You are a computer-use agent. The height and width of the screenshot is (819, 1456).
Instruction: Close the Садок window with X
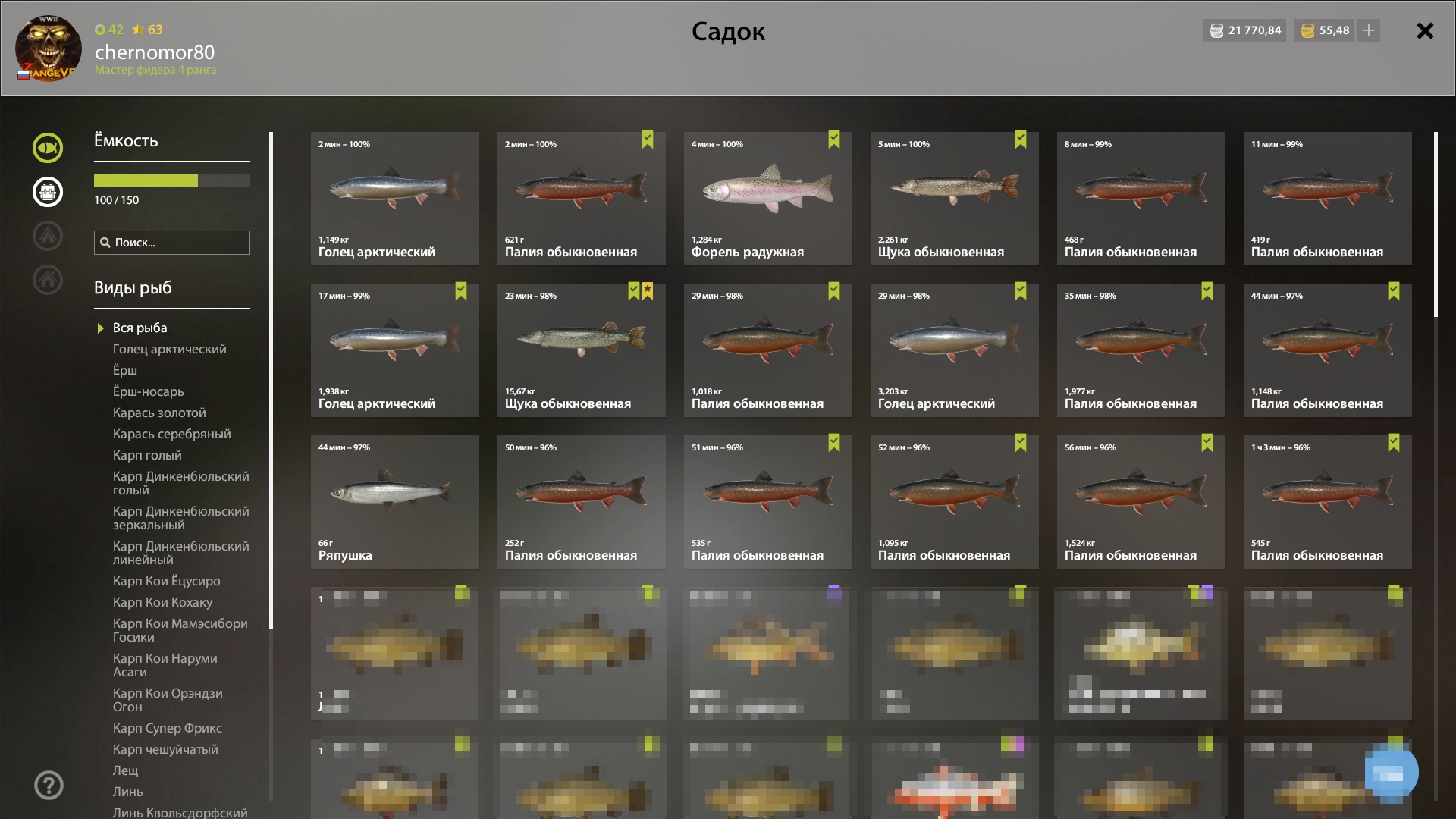click(x=1425, y=30)
